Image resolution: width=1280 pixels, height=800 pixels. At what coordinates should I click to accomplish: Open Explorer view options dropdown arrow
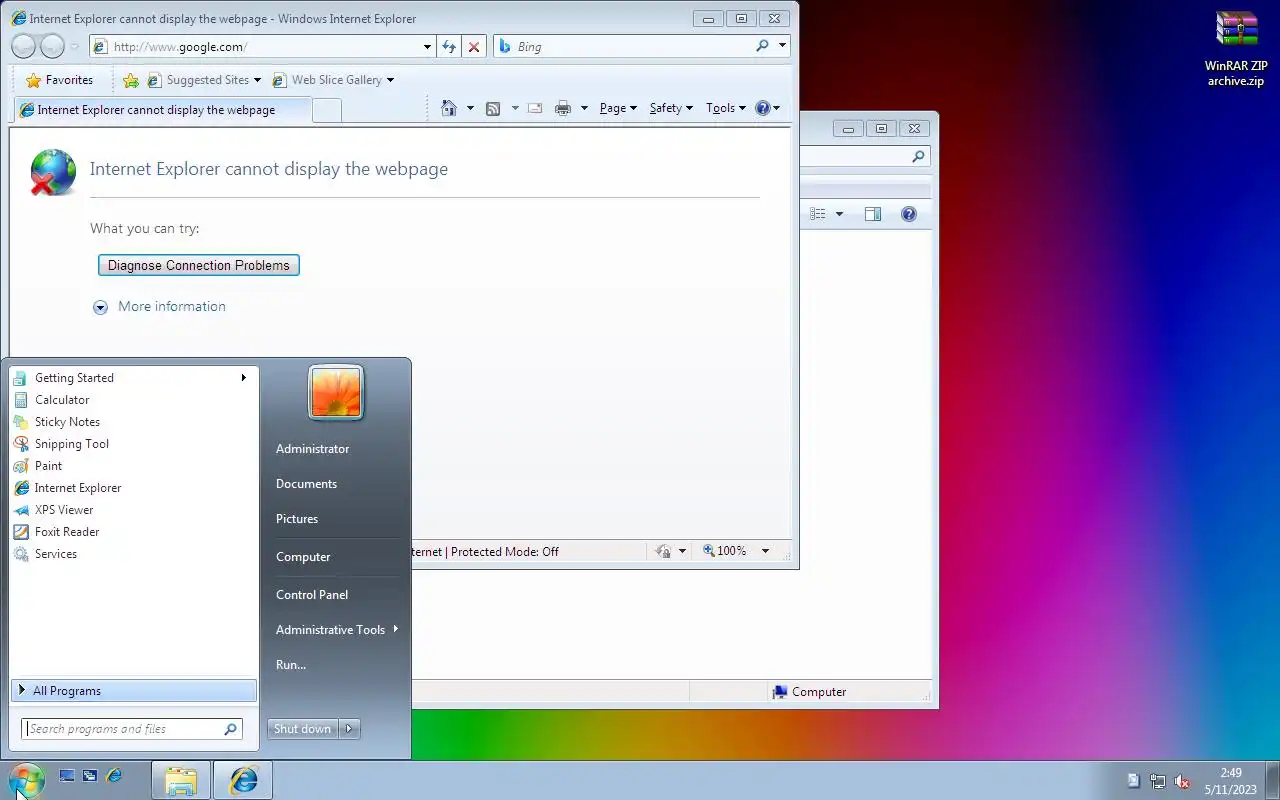(x=839, y=214)
